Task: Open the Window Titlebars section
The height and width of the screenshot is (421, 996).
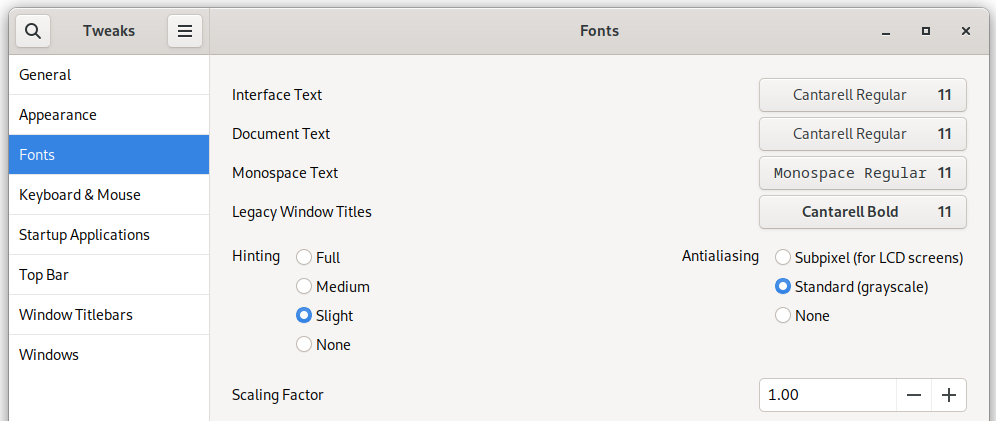Action: tap(109, 315)
